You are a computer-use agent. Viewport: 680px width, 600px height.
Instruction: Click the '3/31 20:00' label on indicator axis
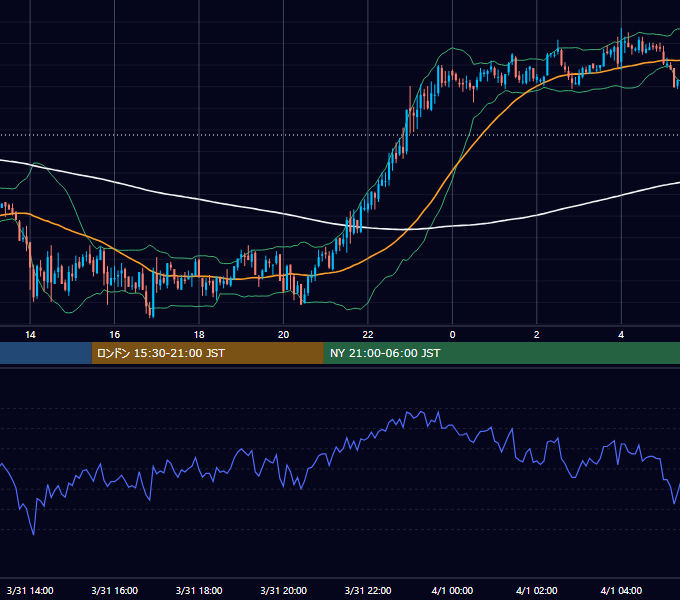pos(283,590)
